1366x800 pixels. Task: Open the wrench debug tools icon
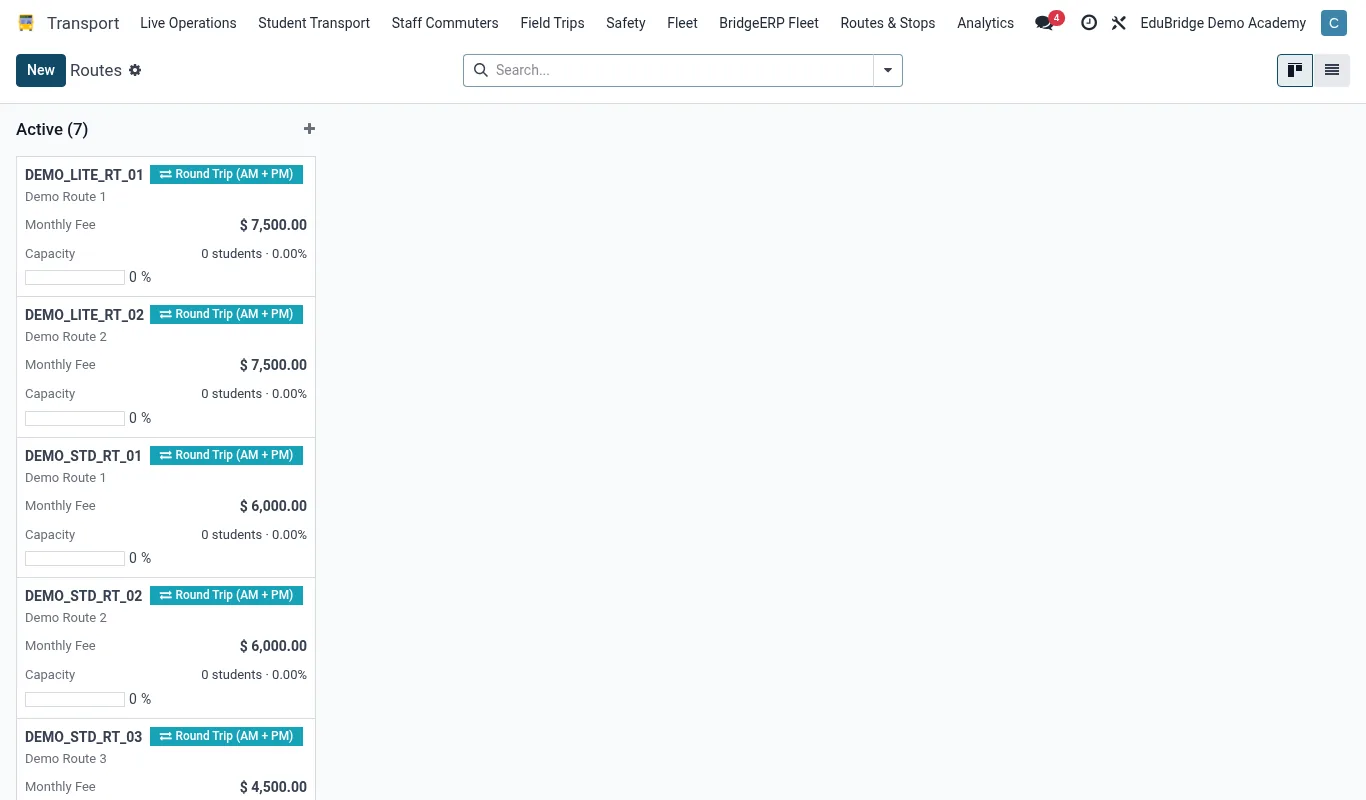pos(1119,23)
